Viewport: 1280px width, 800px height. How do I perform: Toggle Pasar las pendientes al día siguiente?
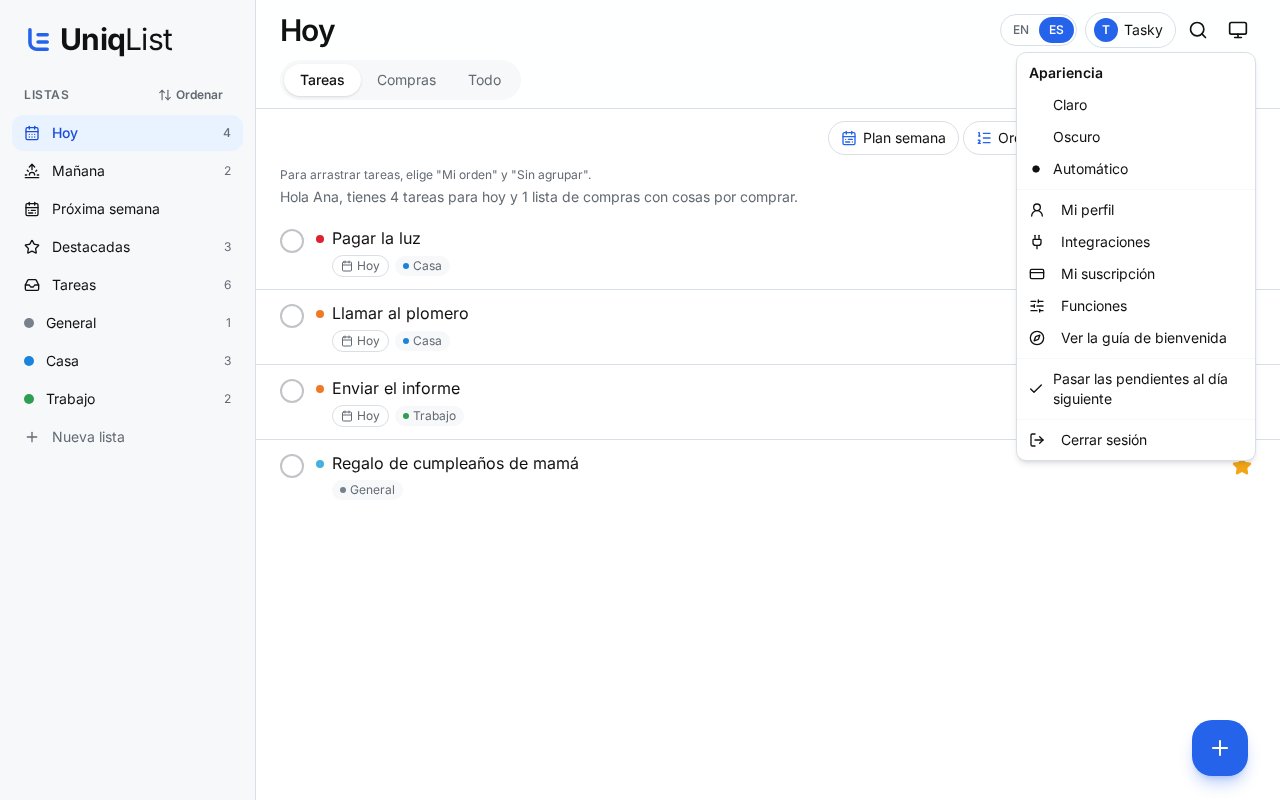pyautogui.click(x=1136, y=389)
